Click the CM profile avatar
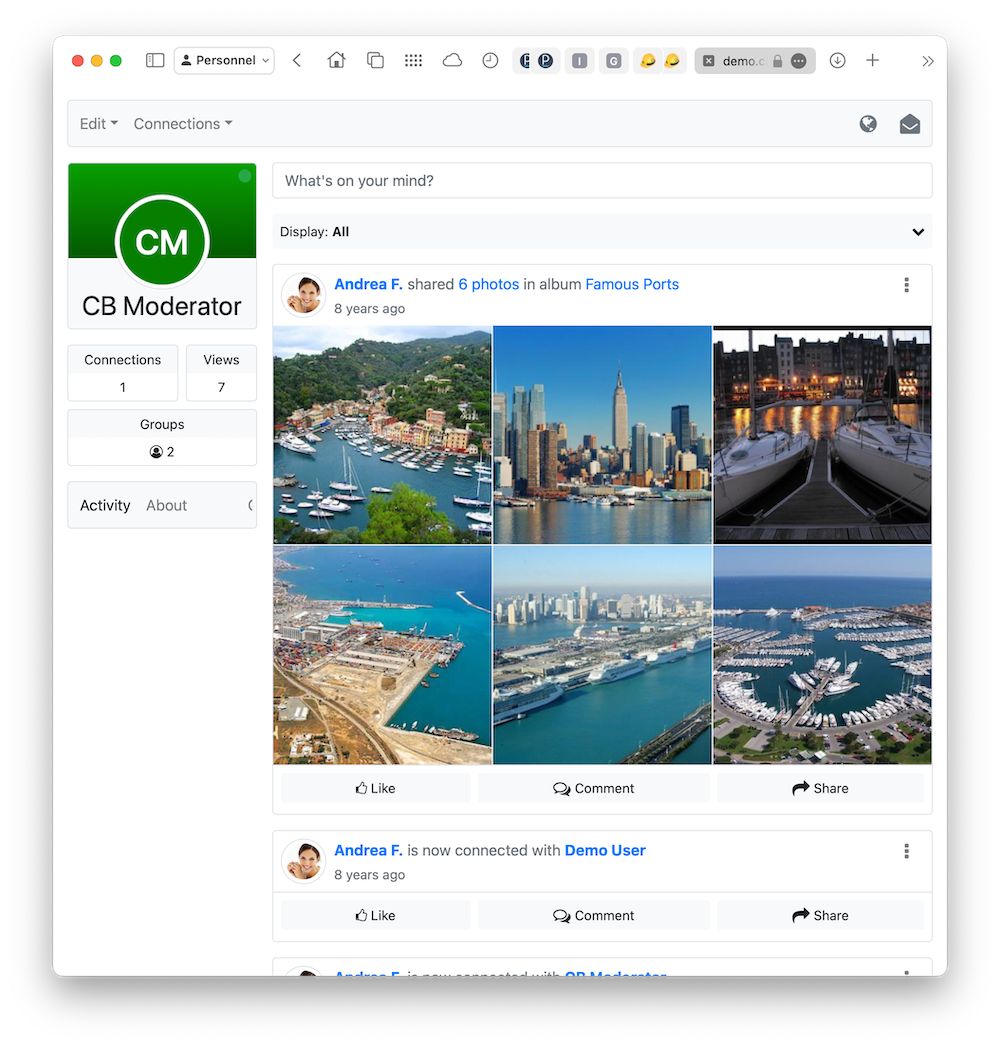This screenshot has width=1000, height=1046. tap(162, 241)
